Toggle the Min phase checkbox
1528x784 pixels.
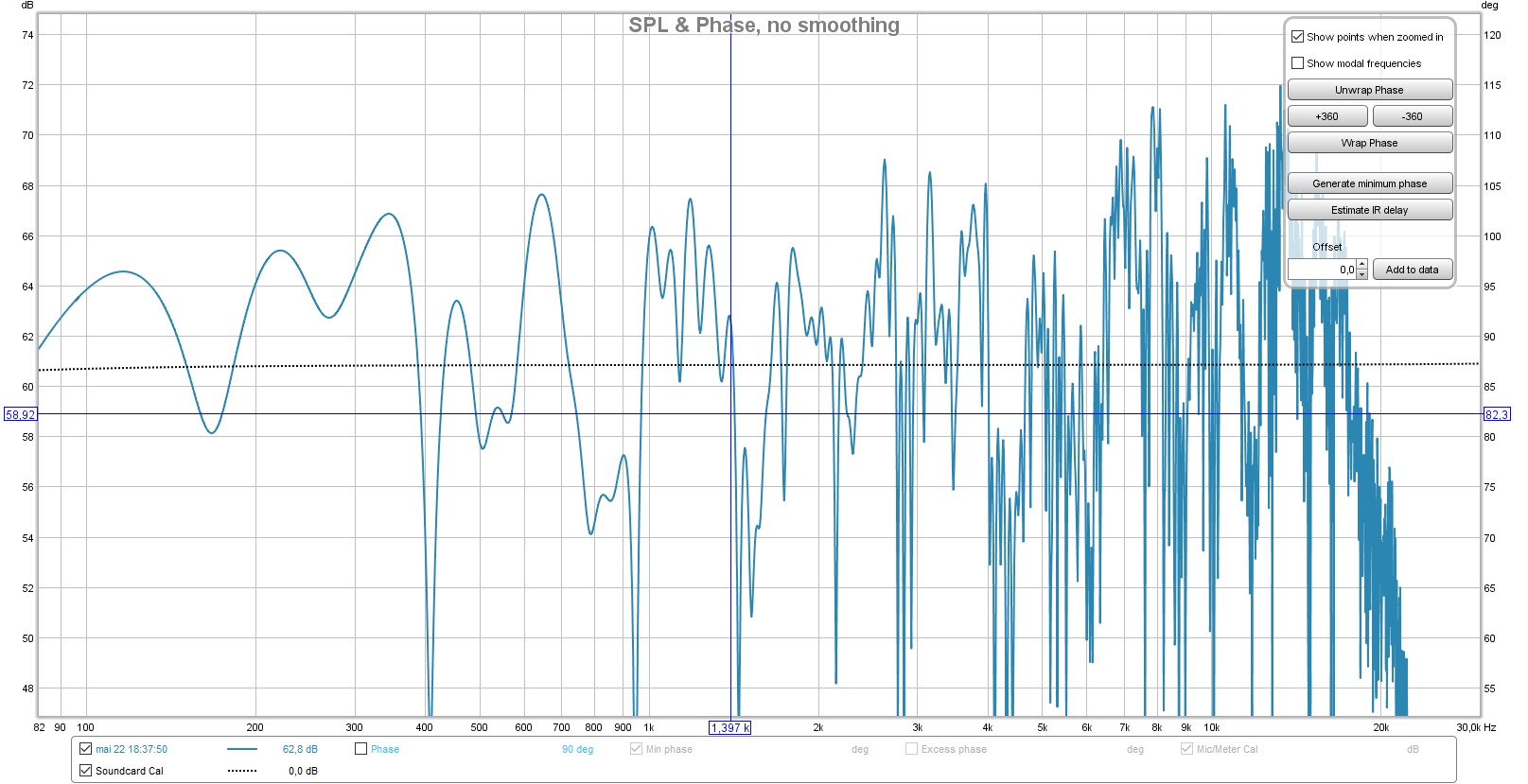636,749
